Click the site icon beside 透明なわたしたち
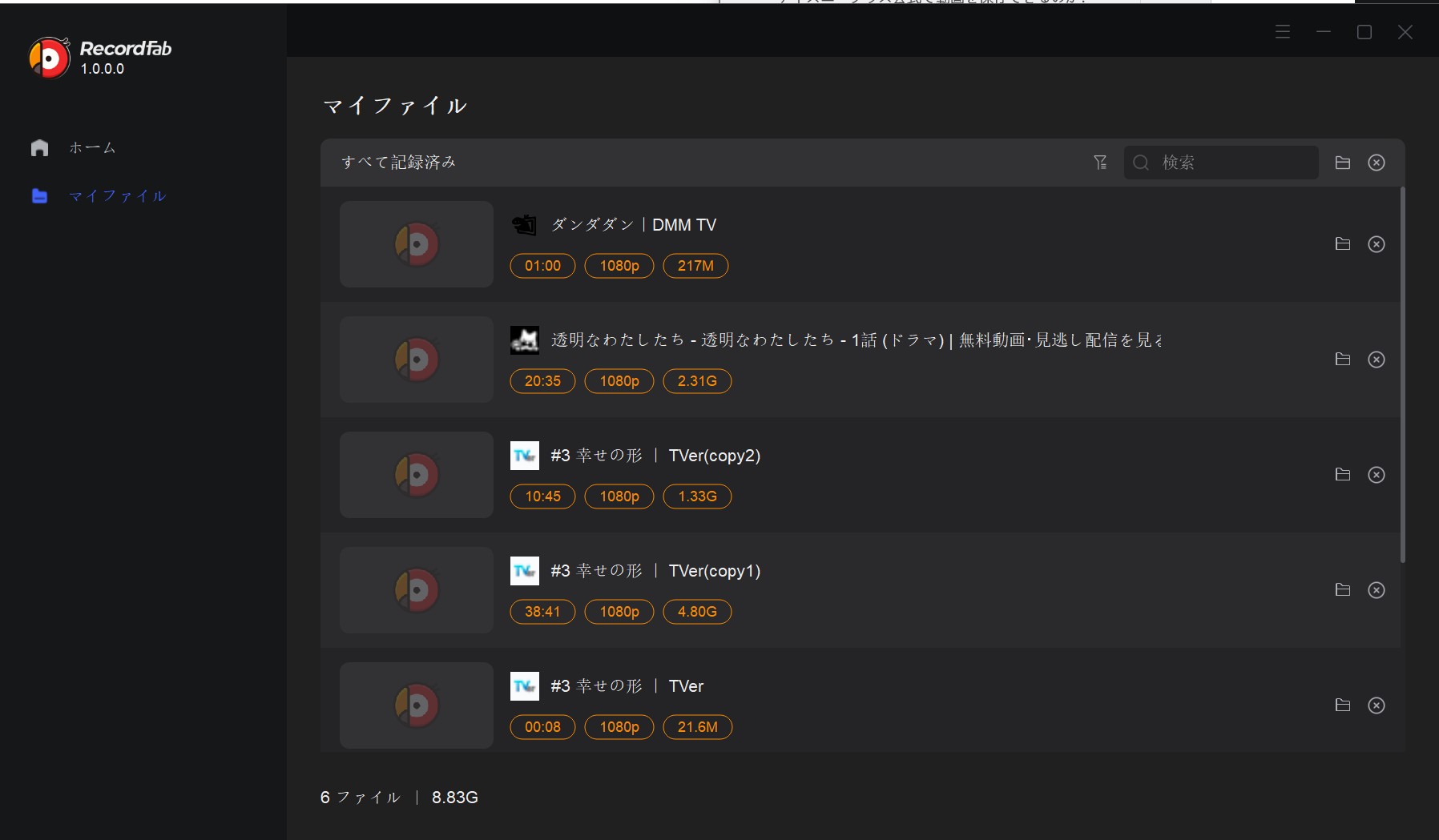This screenshot has width=1439, height=840. (525, 340)
